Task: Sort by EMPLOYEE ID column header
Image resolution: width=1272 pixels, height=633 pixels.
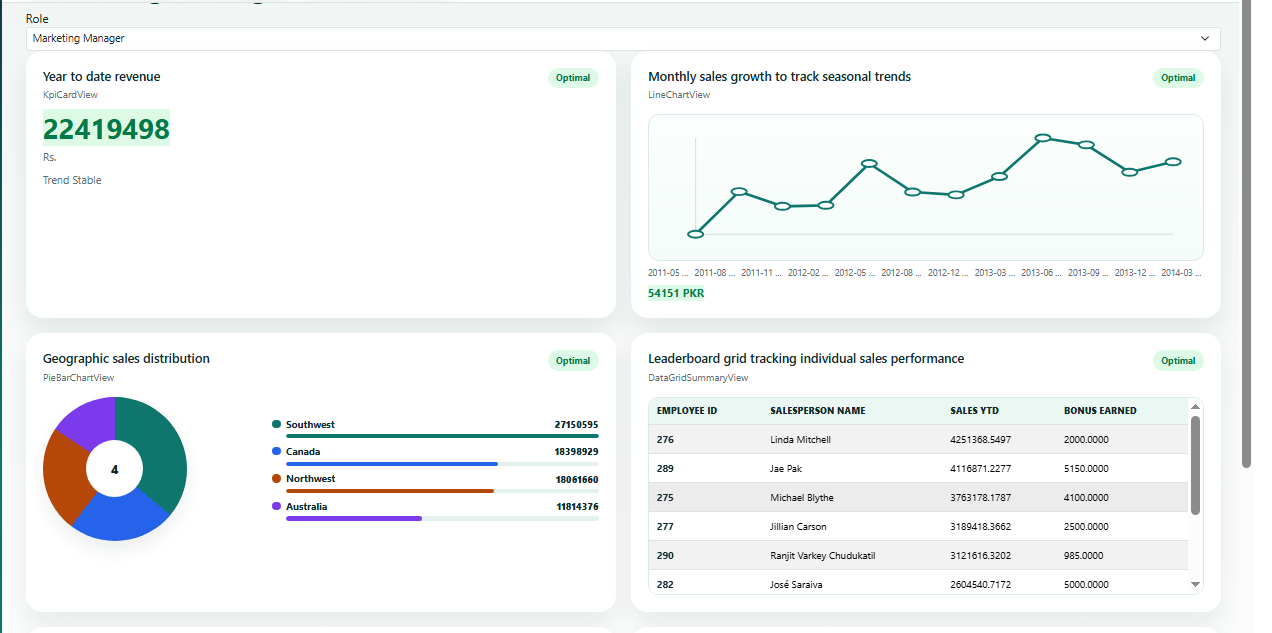Action: pos(687,411)
